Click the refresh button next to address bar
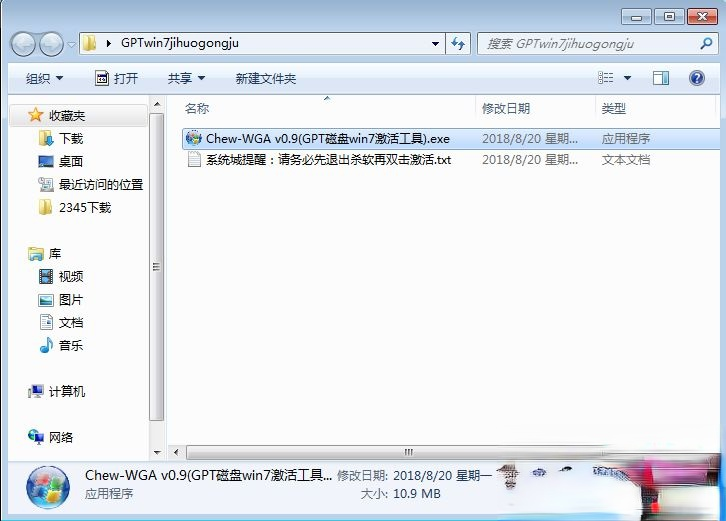 click(x=458, y=44)
